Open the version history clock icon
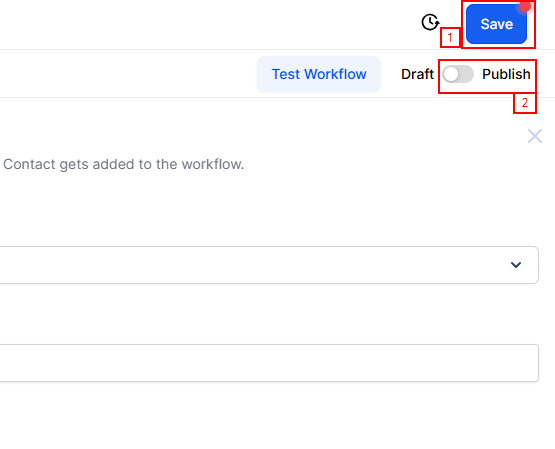This screenshot has width=555, height=449. point(430,22)
